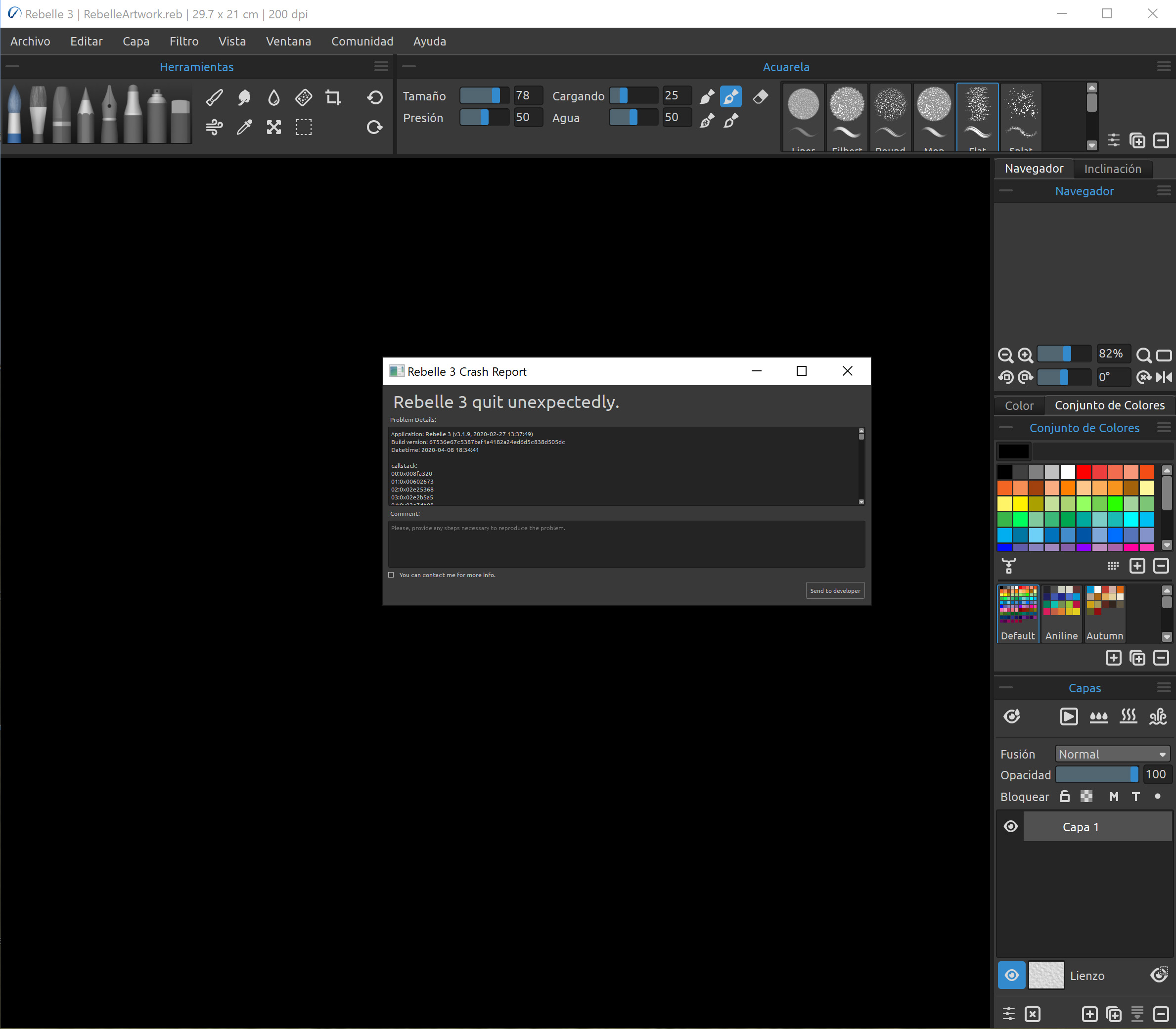1176x1029 pixels.
Task: Click the Dry the layer steam icon
Action: [x=1129, y=716]
